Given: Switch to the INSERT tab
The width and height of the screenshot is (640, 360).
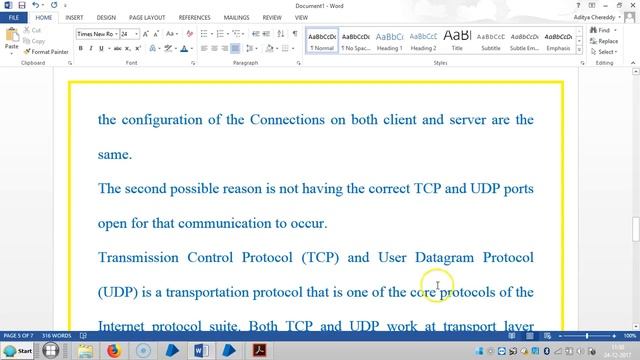Looking at the screenshot, I should point(74,18).
